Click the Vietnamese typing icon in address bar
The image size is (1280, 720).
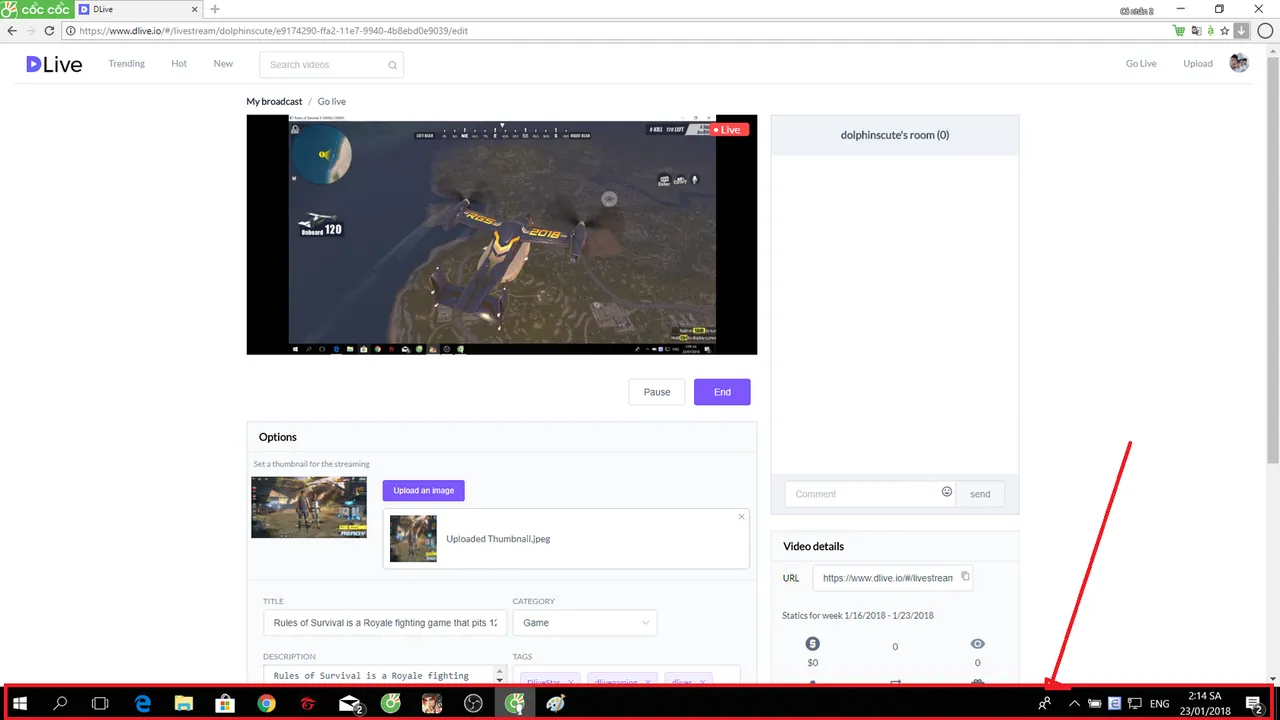[x=1210, y=31]
